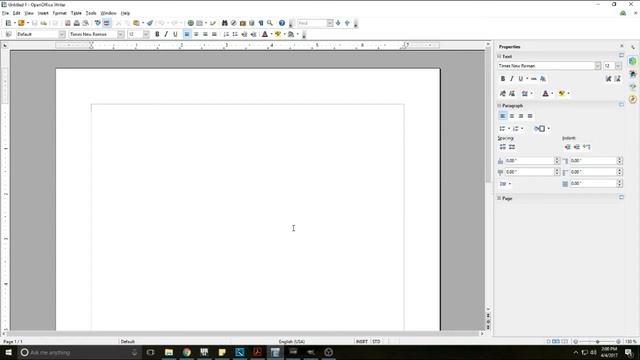The height and width of the screenshot is (360, 640).
Task: Toggle Italic in the formatting toolbar
Action: (166, 34)
